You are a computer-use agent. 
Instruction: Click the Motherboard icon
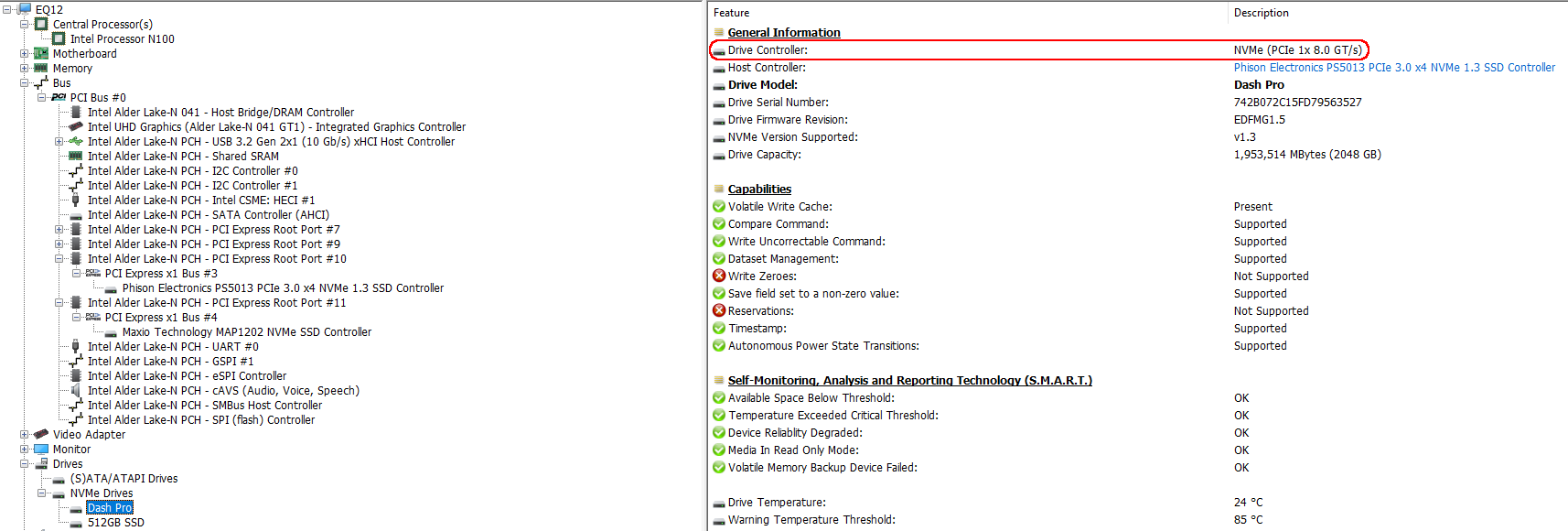[41, 53]
